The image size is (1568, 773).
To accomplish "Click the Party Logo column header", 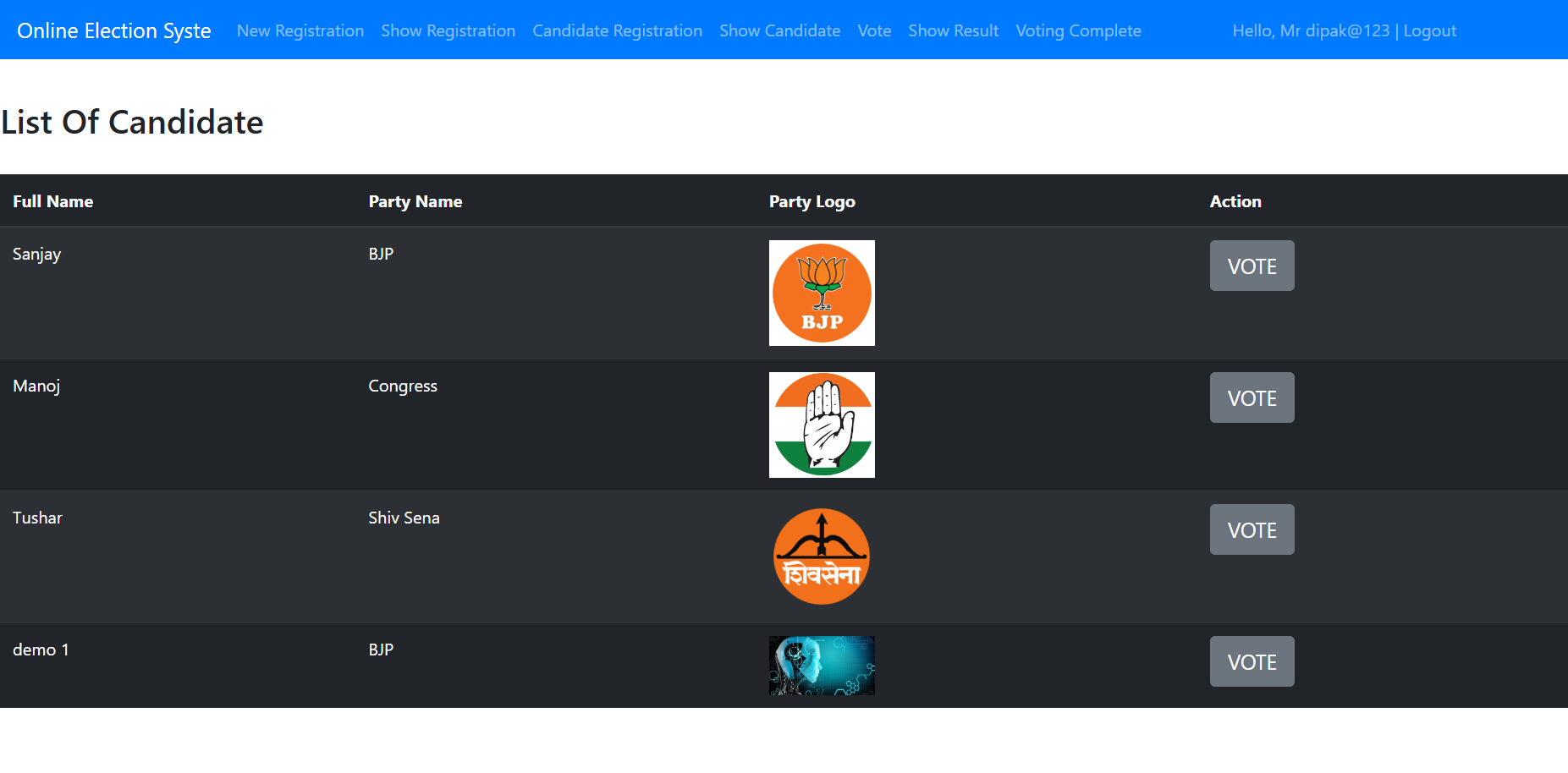I will 812,201.
